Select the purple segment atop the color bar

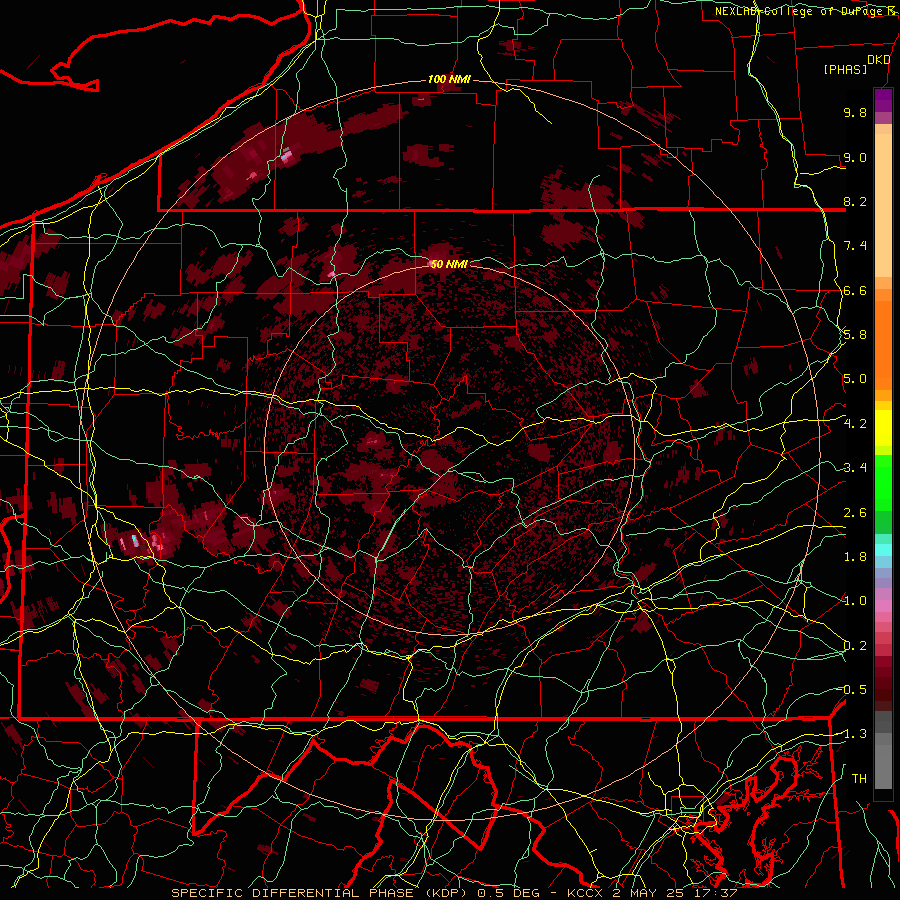[x=883, y=100]
